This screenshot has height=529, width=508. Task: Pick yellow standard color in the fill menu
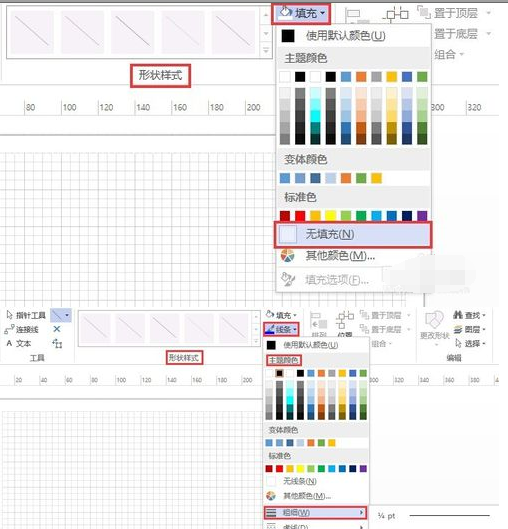(331, 216)
